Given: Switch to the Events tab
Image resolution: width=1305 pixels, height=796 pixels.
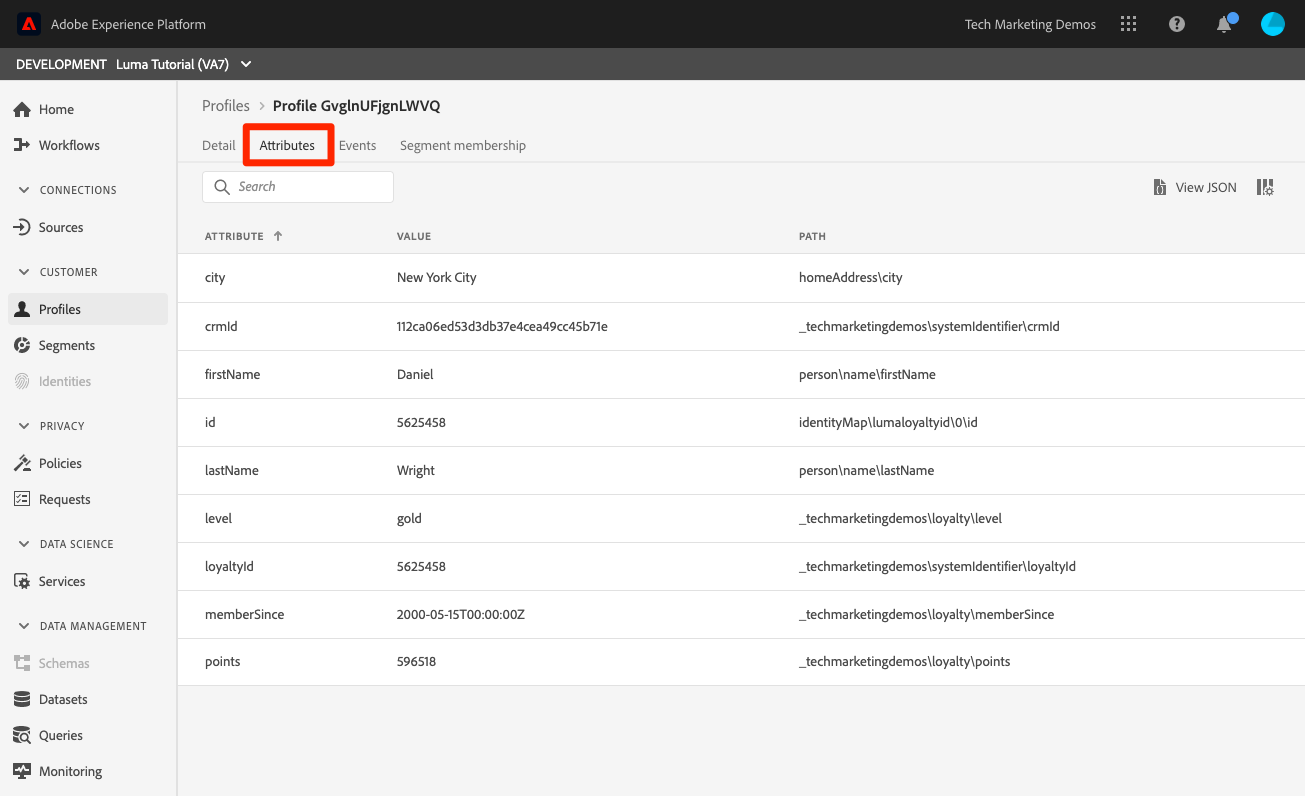Looking at the screenshot, I should pyautogui.click(x=357, y=145).
